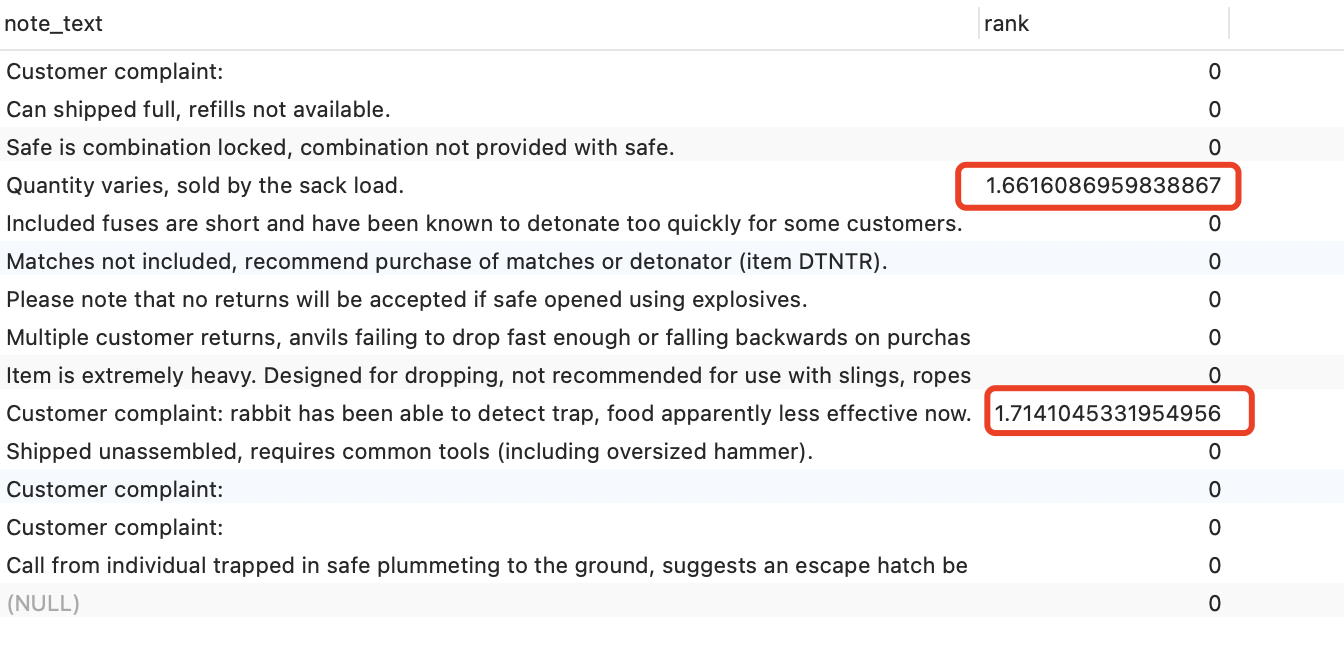This screenshot has height=664, width=1344.
Task: Select the 'Matches not included' note cell
Action: 447,262
